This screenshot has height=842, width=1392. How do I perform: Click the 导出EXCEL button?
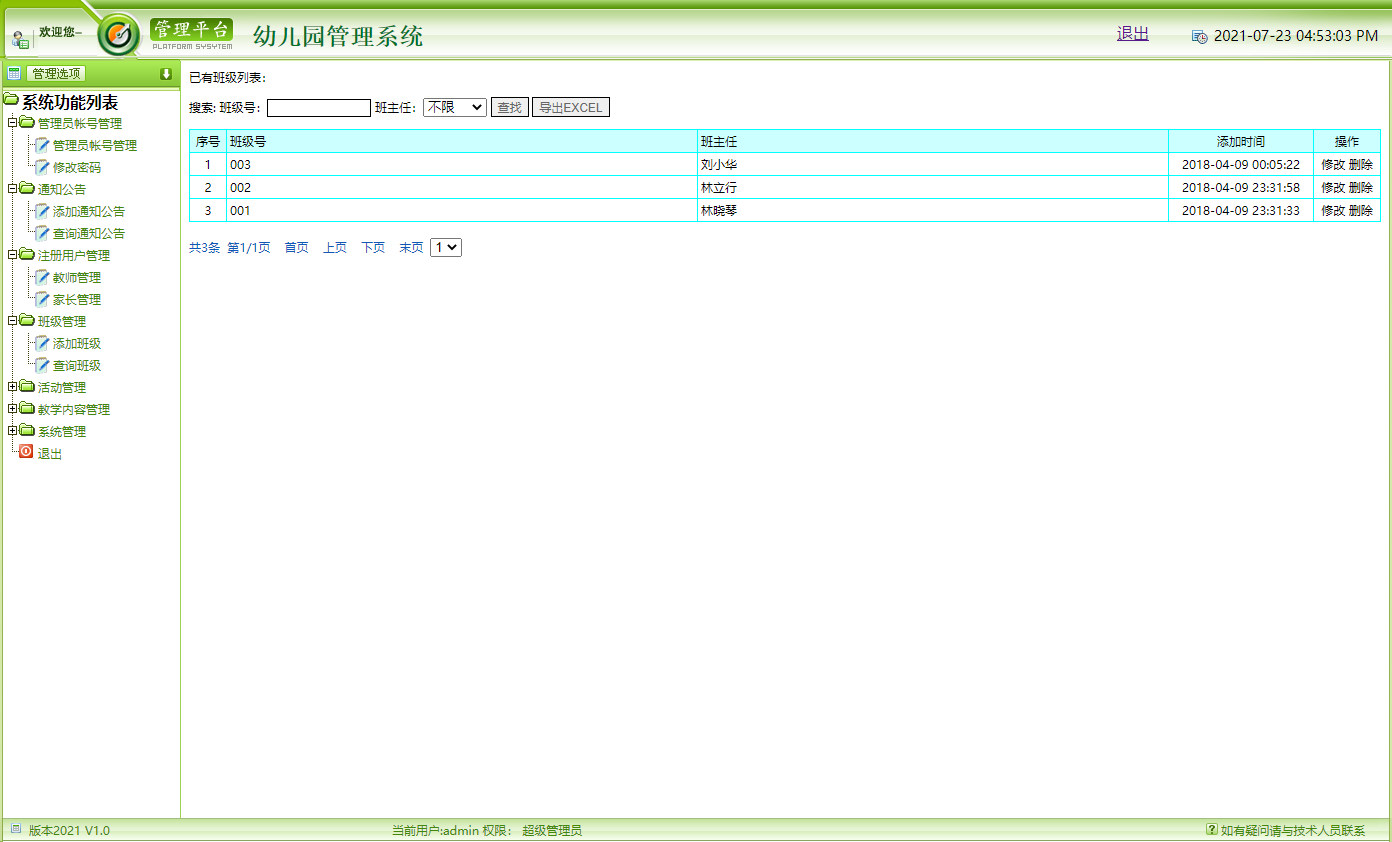point(570,107)
